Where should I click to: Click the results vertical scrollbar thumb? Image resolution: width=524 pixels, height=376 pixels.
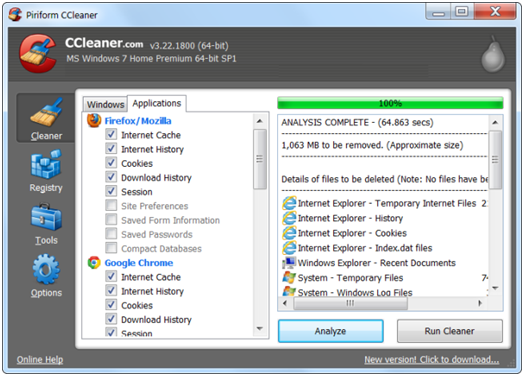pyautogui.click(x=495, y=160)
